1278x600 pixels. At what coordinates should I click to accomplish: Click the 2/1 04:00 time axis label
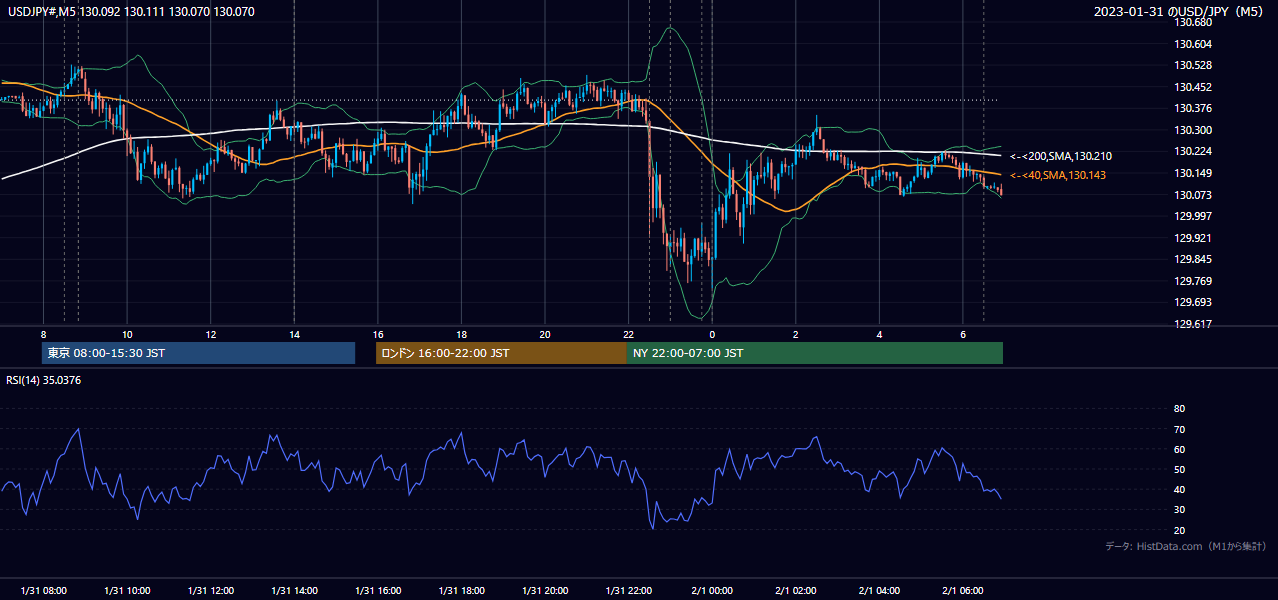pyautogui.click(x=879, y=590)
